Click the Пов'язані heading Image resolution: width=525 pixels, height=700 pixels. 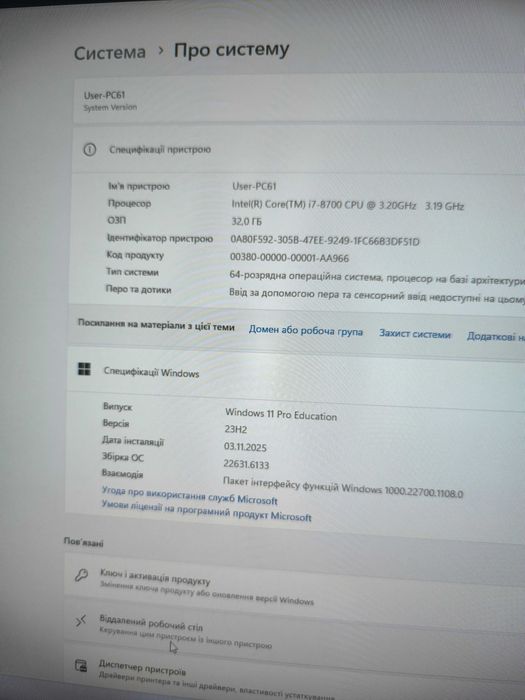point(83,542)
